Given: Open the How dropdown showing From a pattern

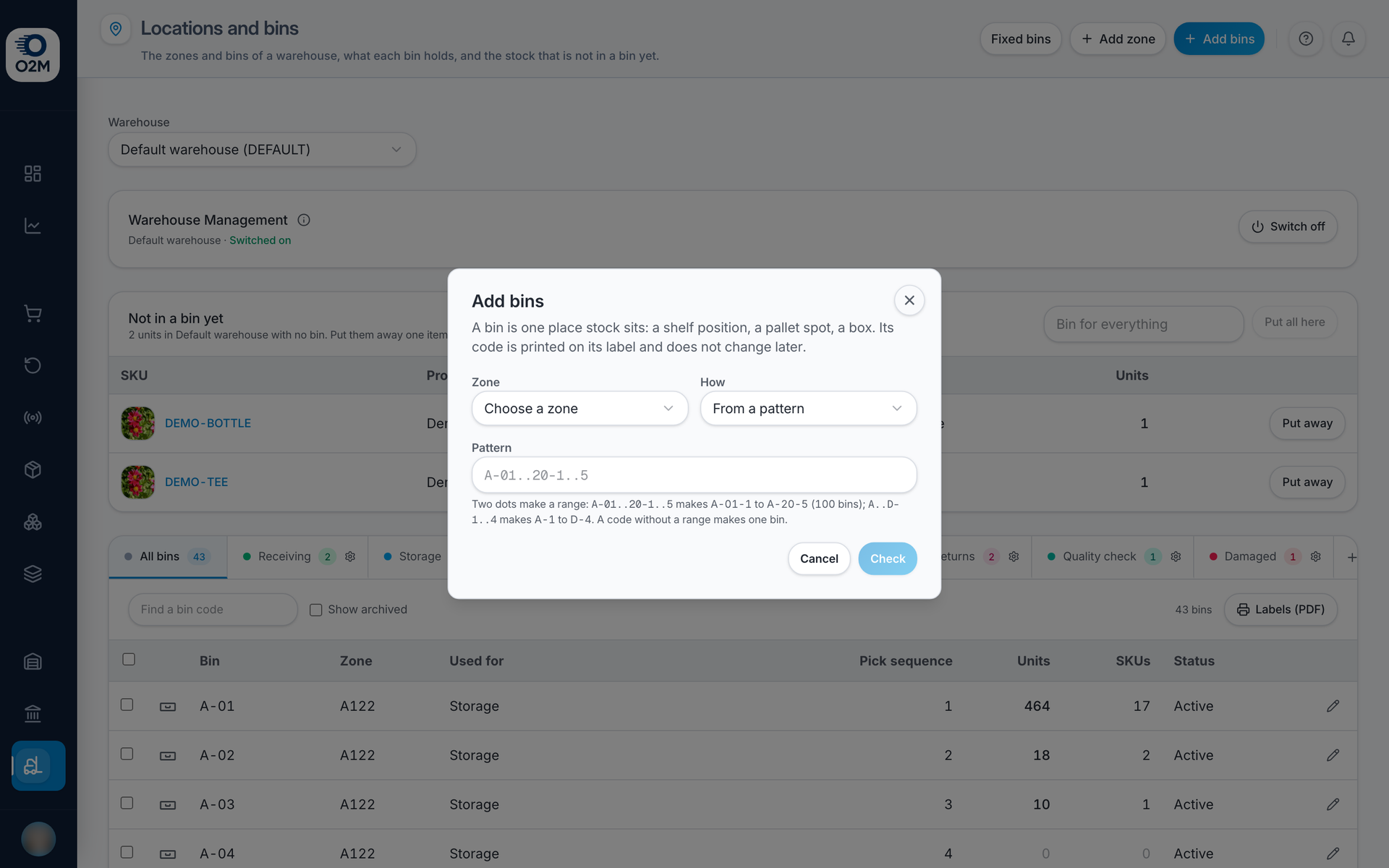Looking at the screenshot, I should 808,409.
